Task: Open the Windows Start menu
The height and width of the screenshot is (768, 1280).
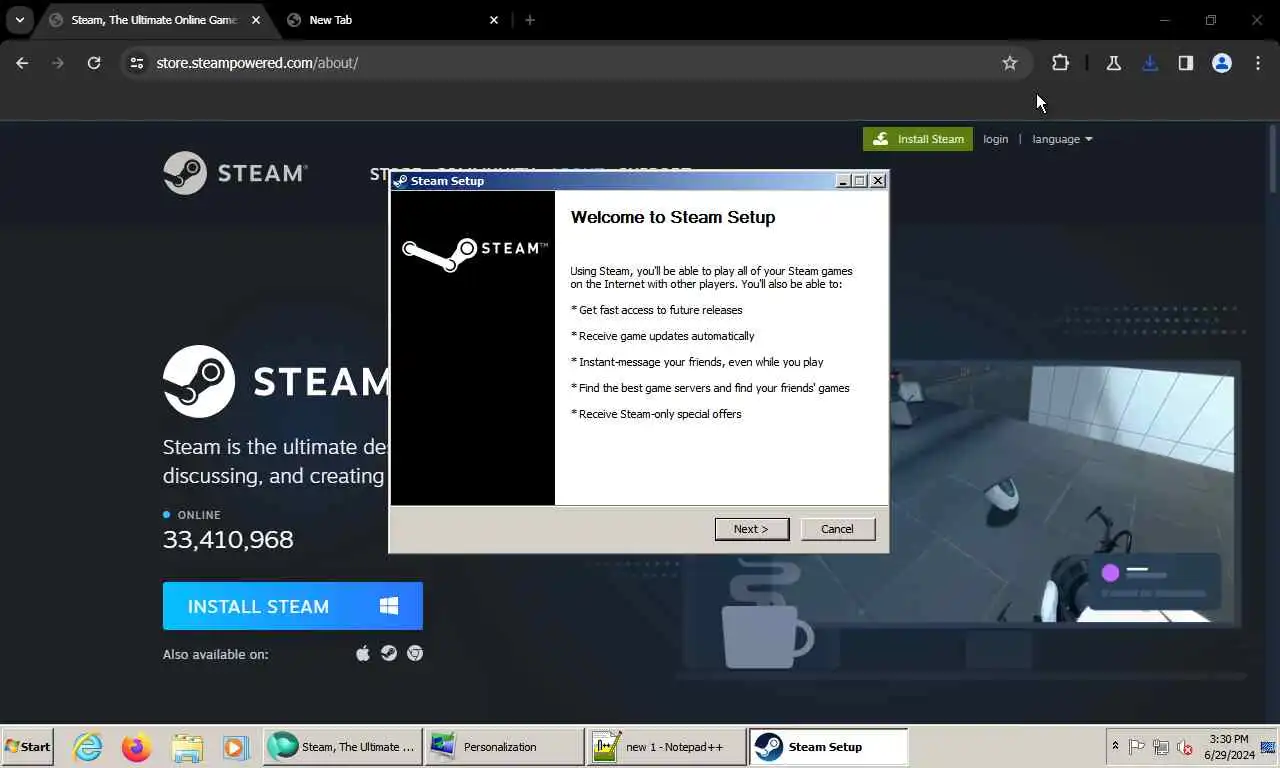Action: coord(27,747)
